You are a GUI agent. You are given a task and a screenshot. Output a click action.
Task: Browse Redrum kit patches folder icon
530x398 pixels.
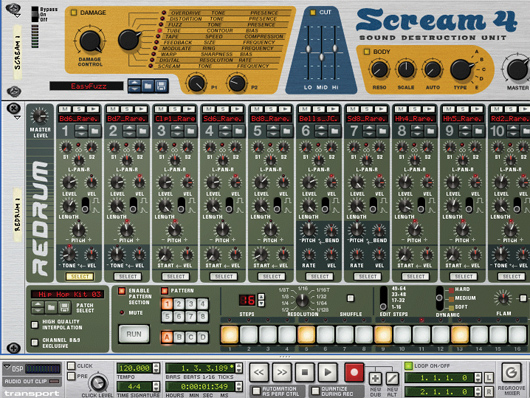coord(51,307)
